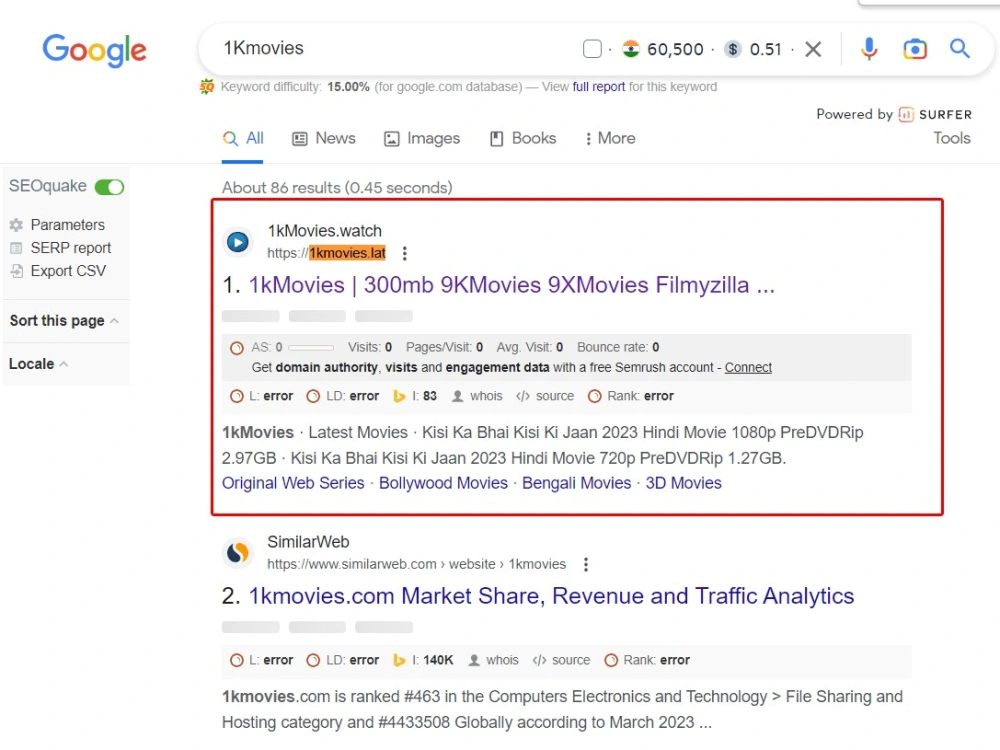Click the Parameters gear icon
Screen dimensions: 1000x750
[17, 225]
